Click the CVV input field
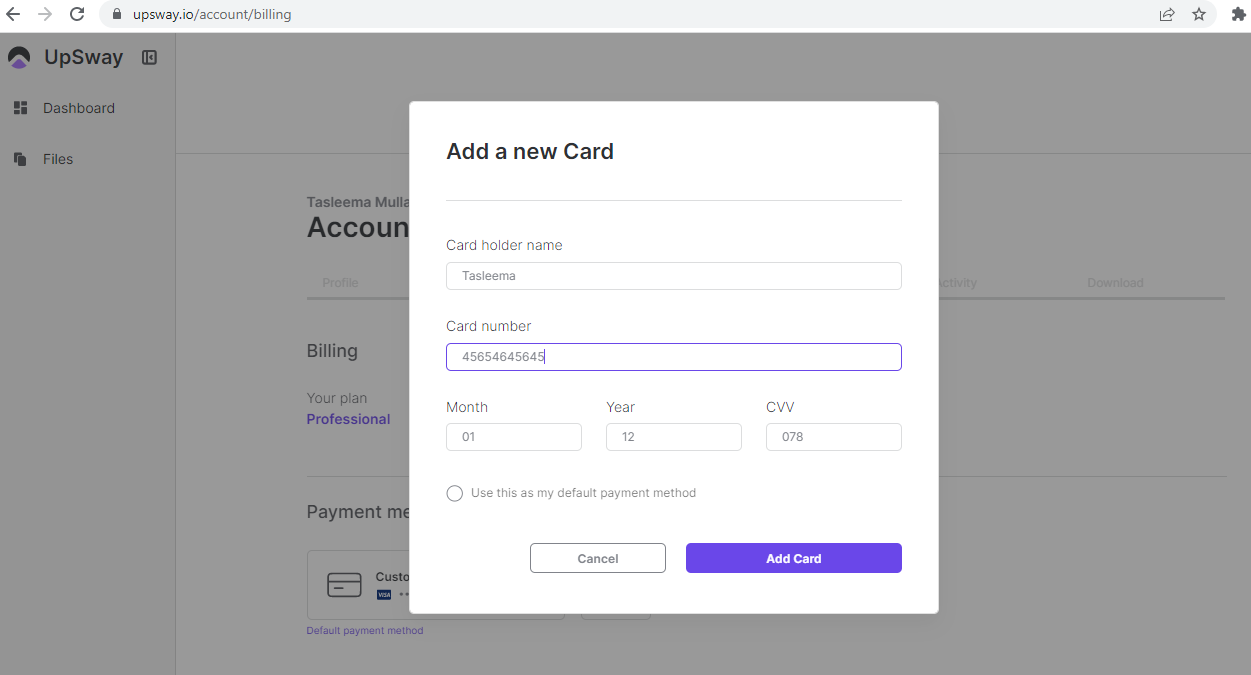This screenshot has width=1251, height=675. [833, 437]
